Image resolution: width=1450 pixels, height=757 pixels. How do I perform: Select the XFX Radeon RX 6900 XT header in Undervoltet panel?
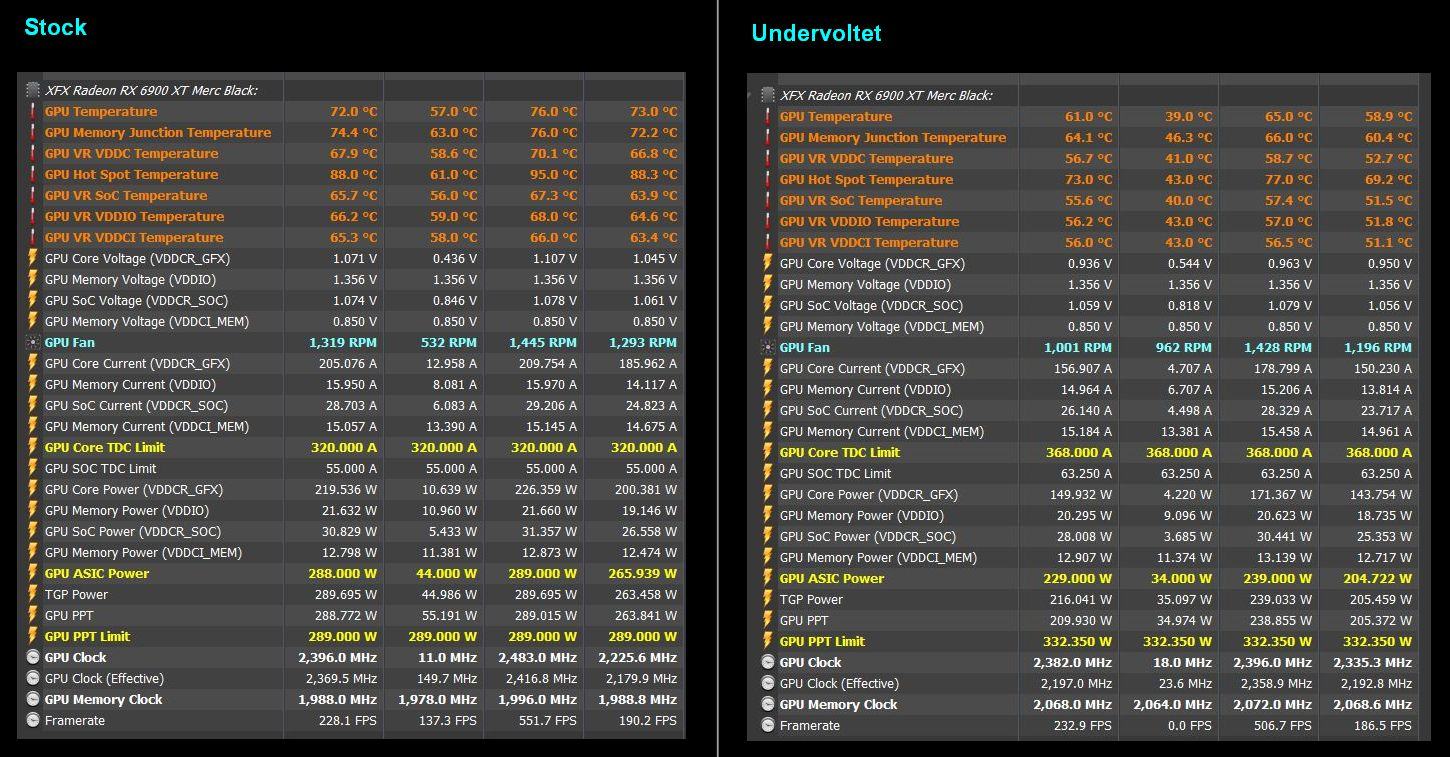(x=886, y=95)
